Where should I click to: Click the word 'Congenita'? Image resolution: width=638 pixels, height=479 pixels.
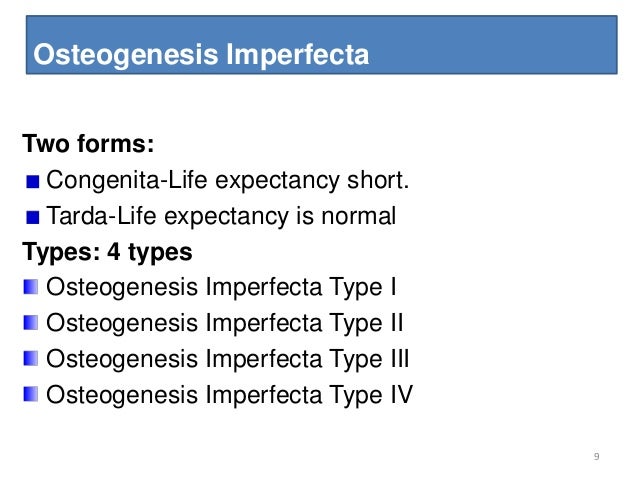(x=103, y=180)
